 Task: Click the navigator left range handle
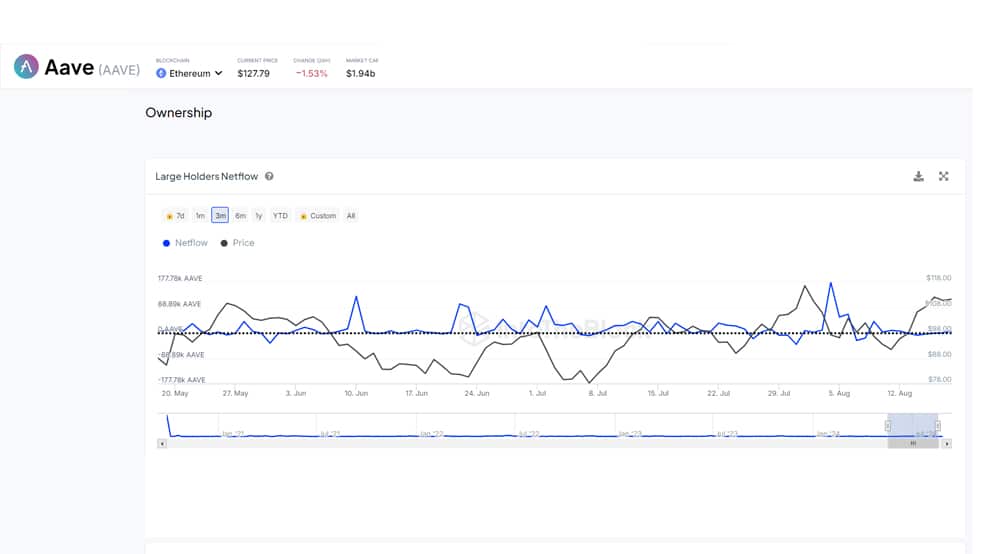click(x=888, y=426)
